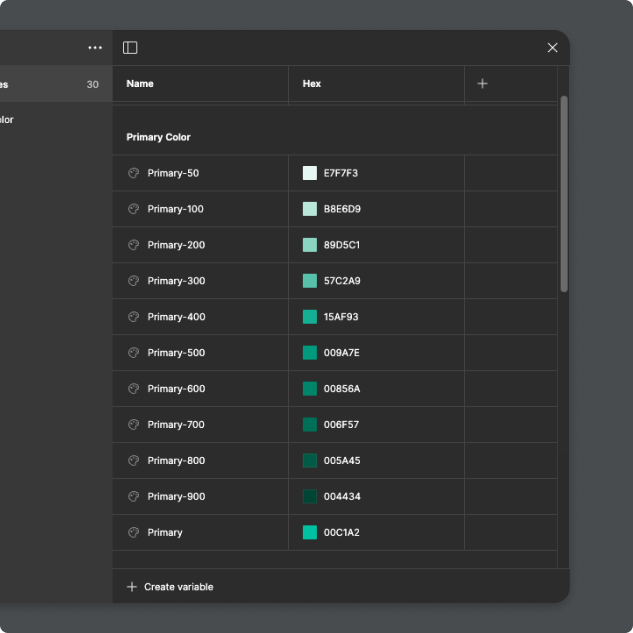This screenshot has width=633, height=633.
Task: Click the vertical scrollbar of variables list
Action: (563, 195)
